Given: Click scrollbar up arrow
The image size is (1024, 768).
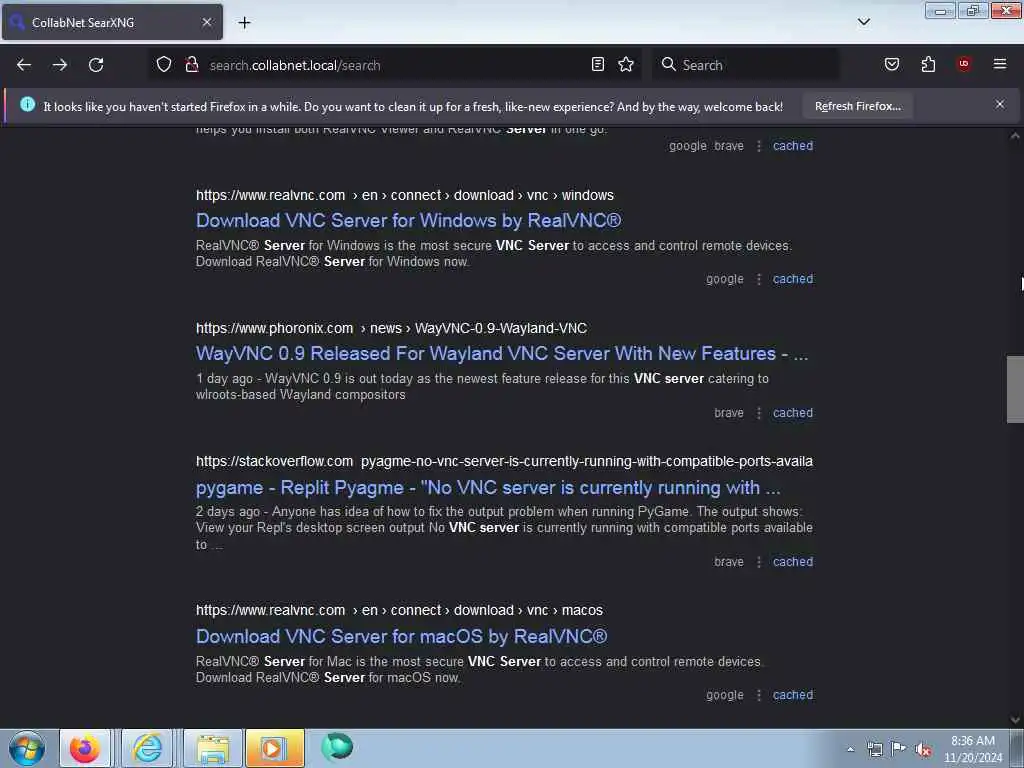Looking at the screenshot, I should [1015, 136].
